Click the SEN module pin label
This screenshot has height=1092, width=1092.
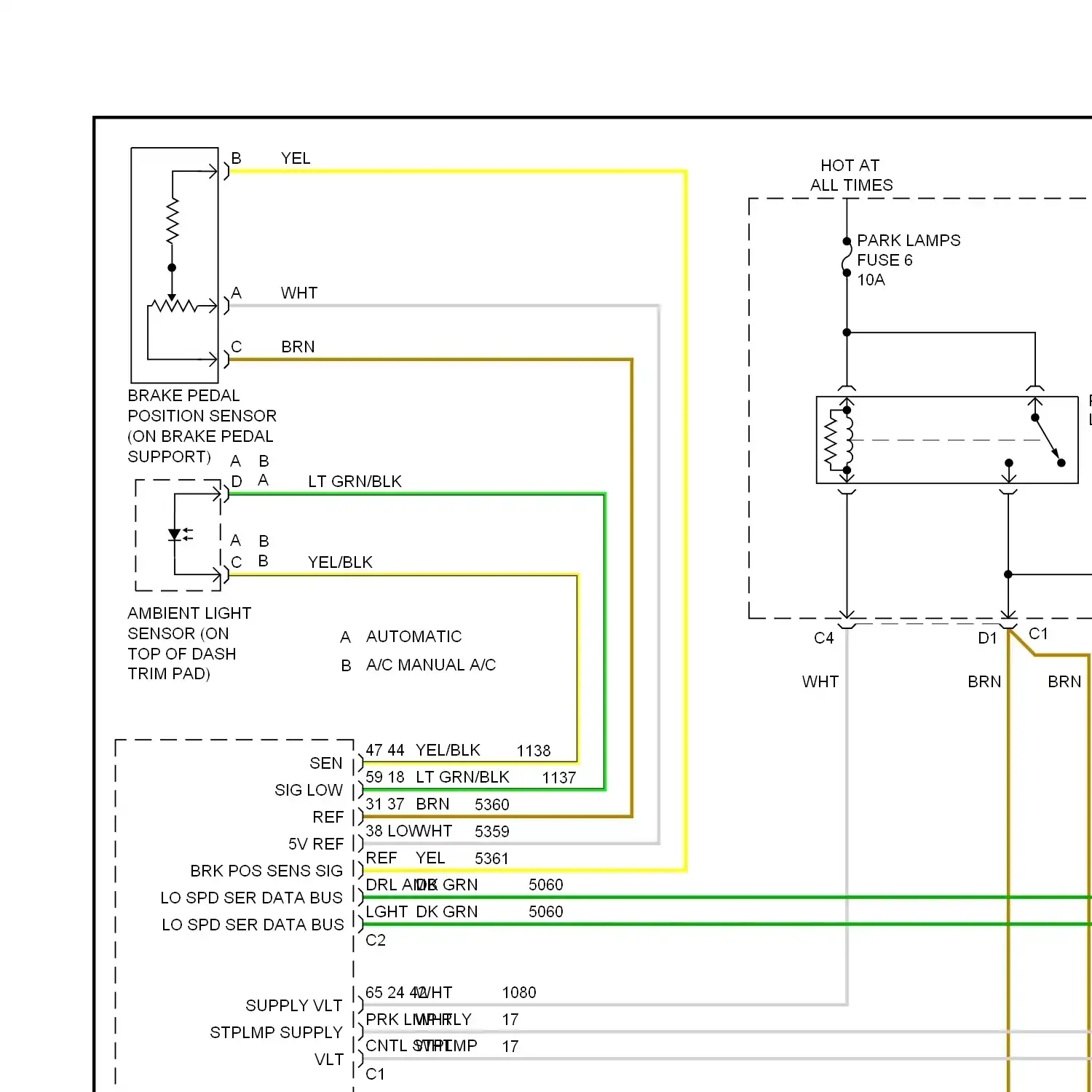click(325, 763)
